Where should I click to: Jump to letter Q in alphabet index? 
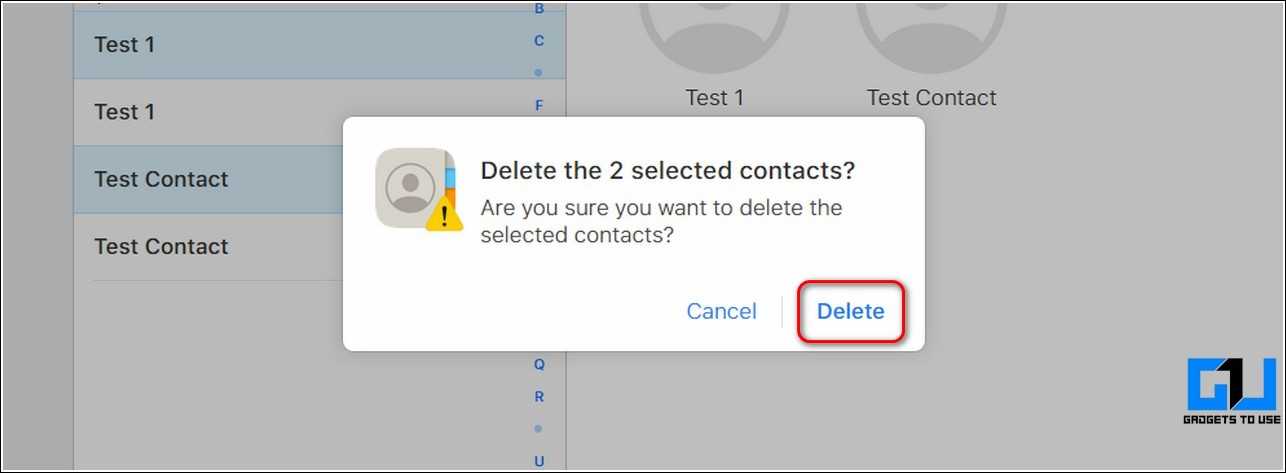[x=539, y=364]
